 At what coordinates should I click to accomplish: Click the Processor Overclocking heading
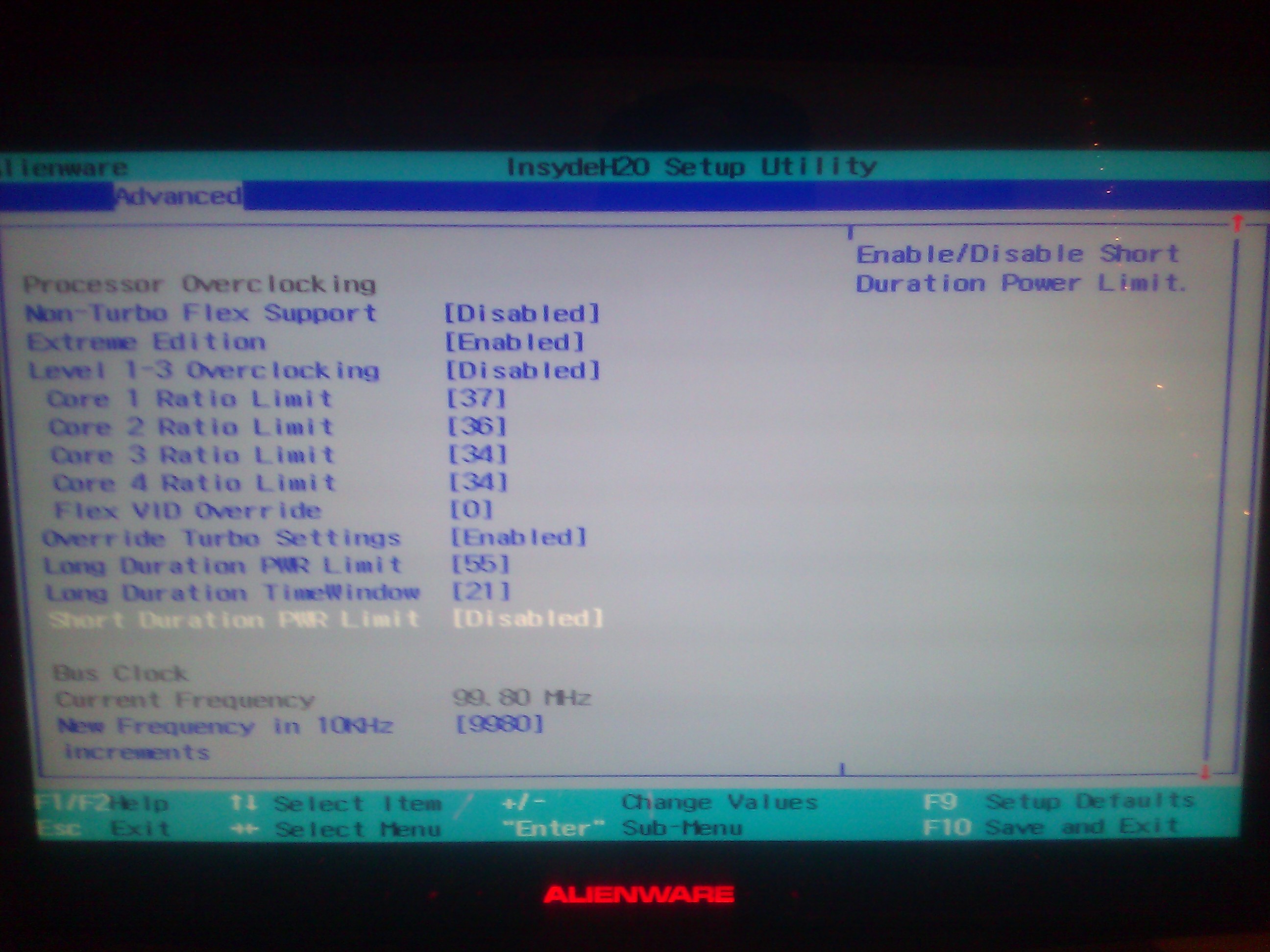coord(200,285)
